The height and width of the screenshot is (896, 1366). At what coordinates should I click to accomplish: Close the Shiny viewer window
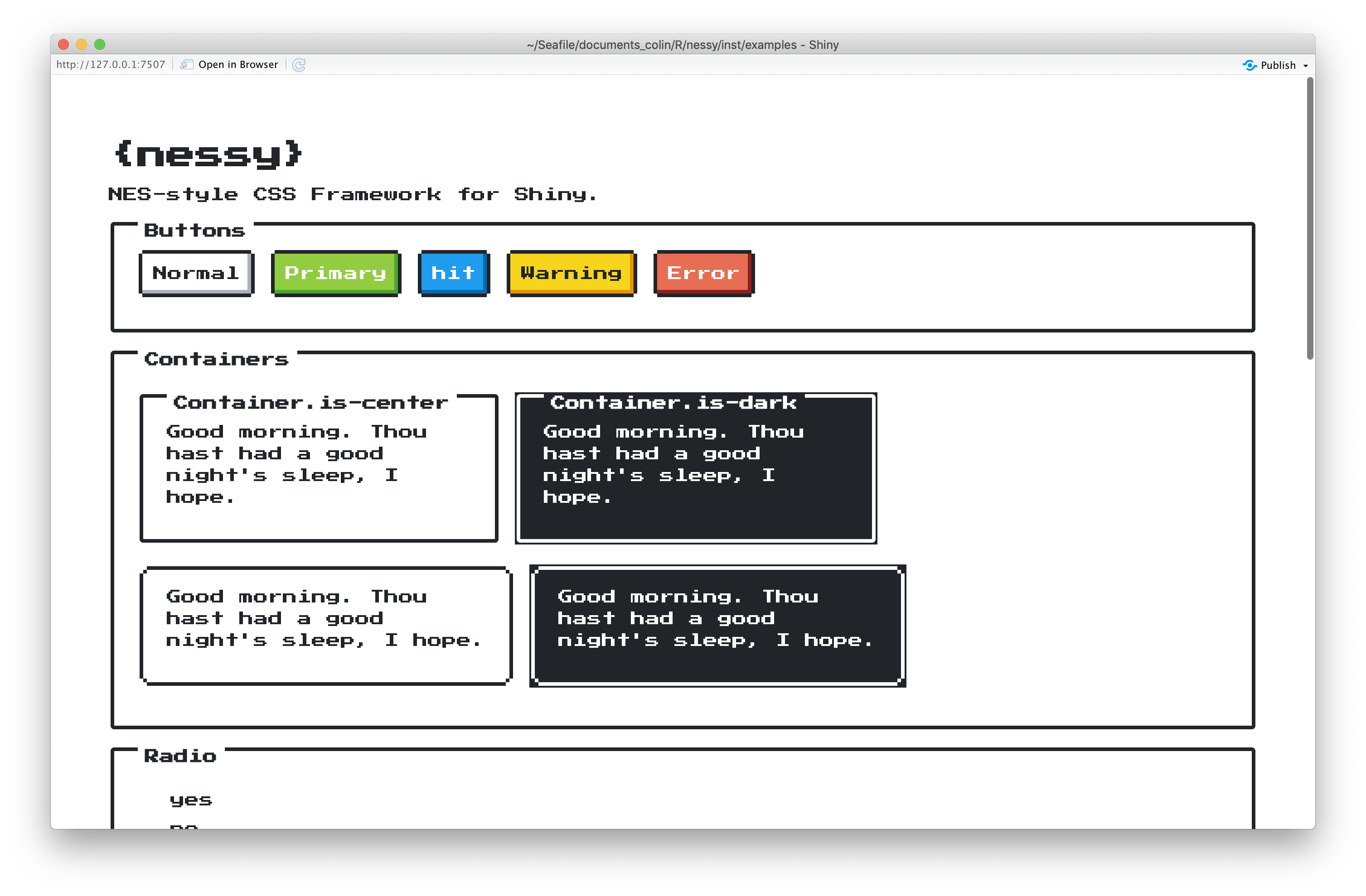pyautogui.click(x=64, y=44)
